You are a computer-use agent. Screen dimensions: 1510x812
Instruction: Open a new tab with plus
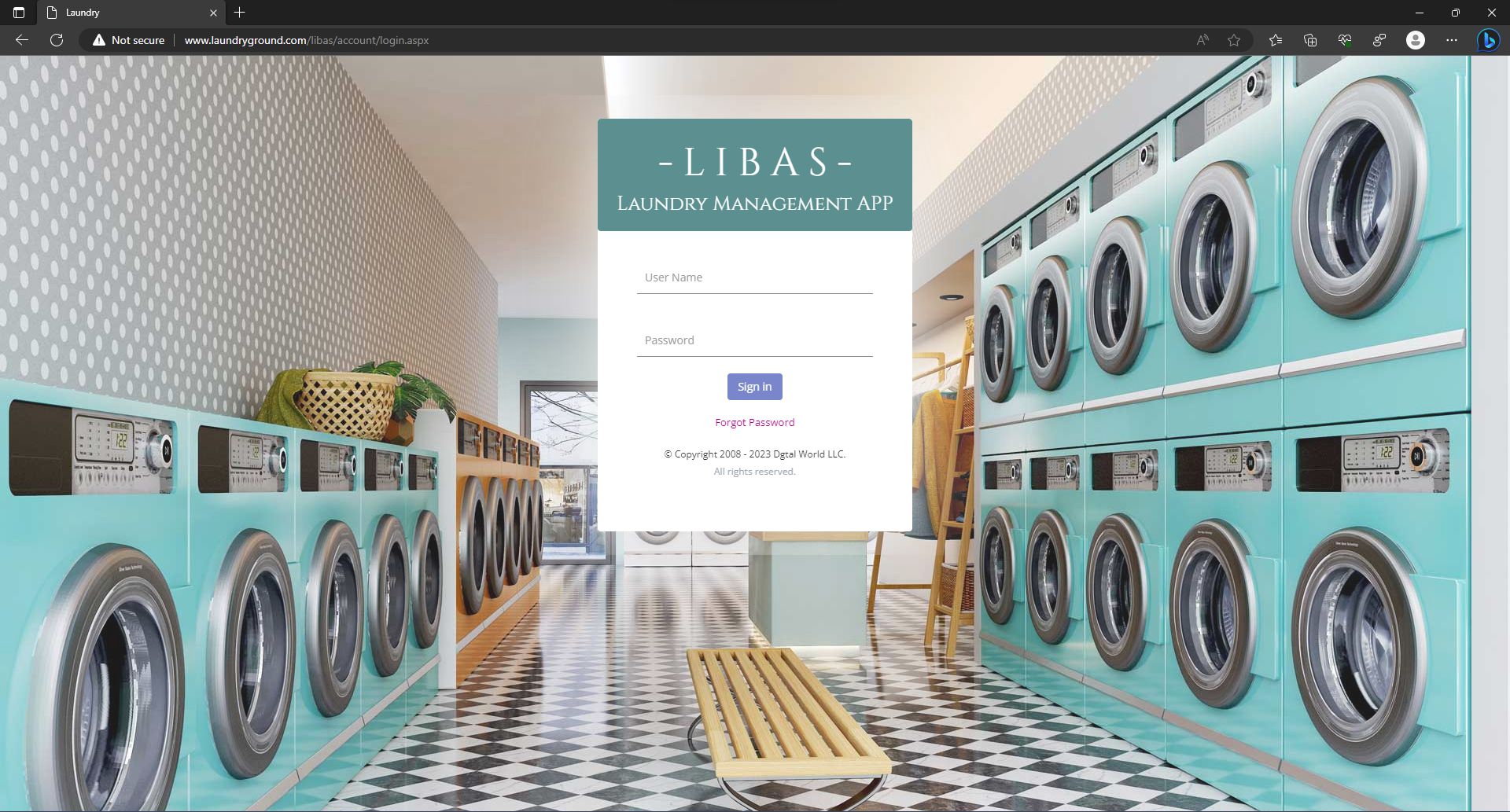pyautogui.click(x=240, y=13)
